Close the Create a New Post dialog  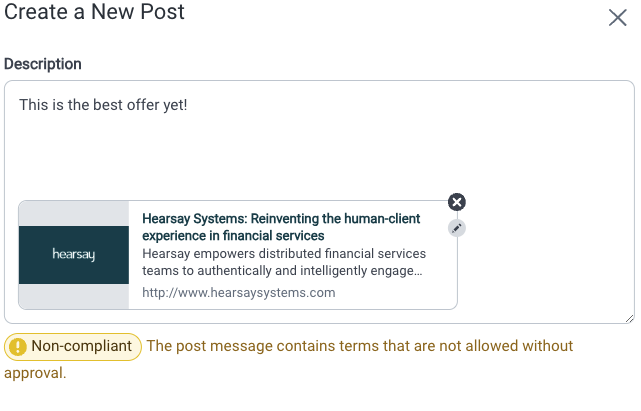(617, 18)
